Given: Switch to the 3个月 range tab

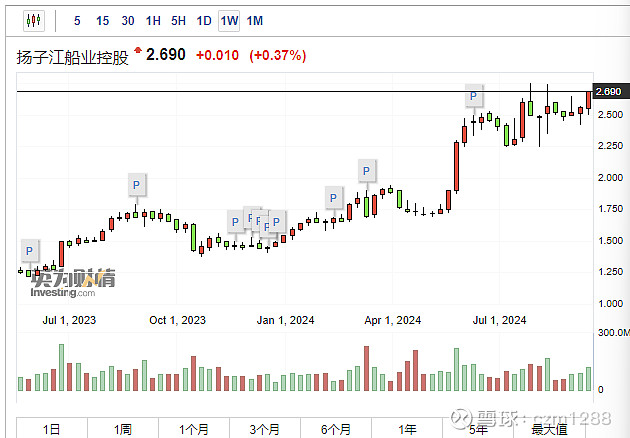Looking at the screenshot, I should (x=265, y=429).
